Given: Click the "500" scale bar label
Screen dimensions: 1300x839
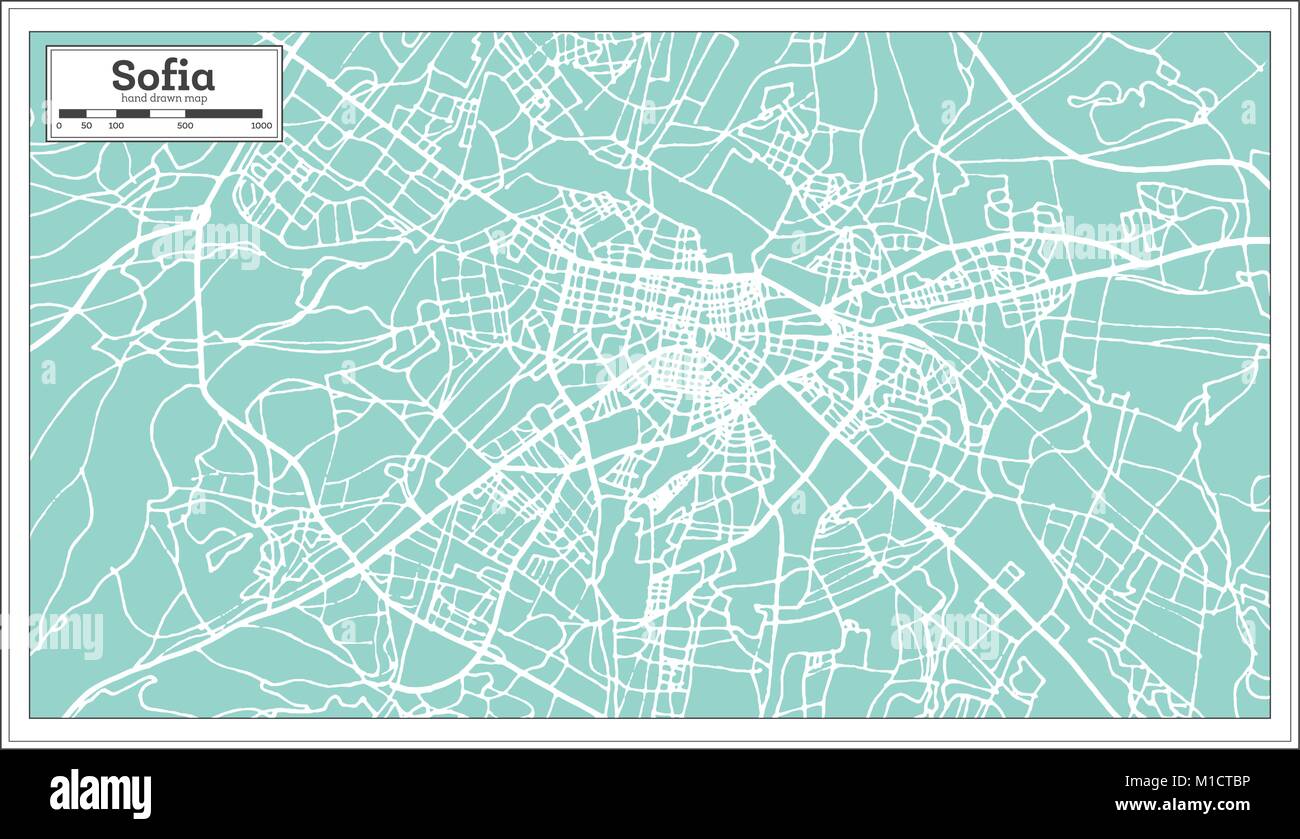Looking at the screenshot, I should pyautogui.click(x=185, y=126).
